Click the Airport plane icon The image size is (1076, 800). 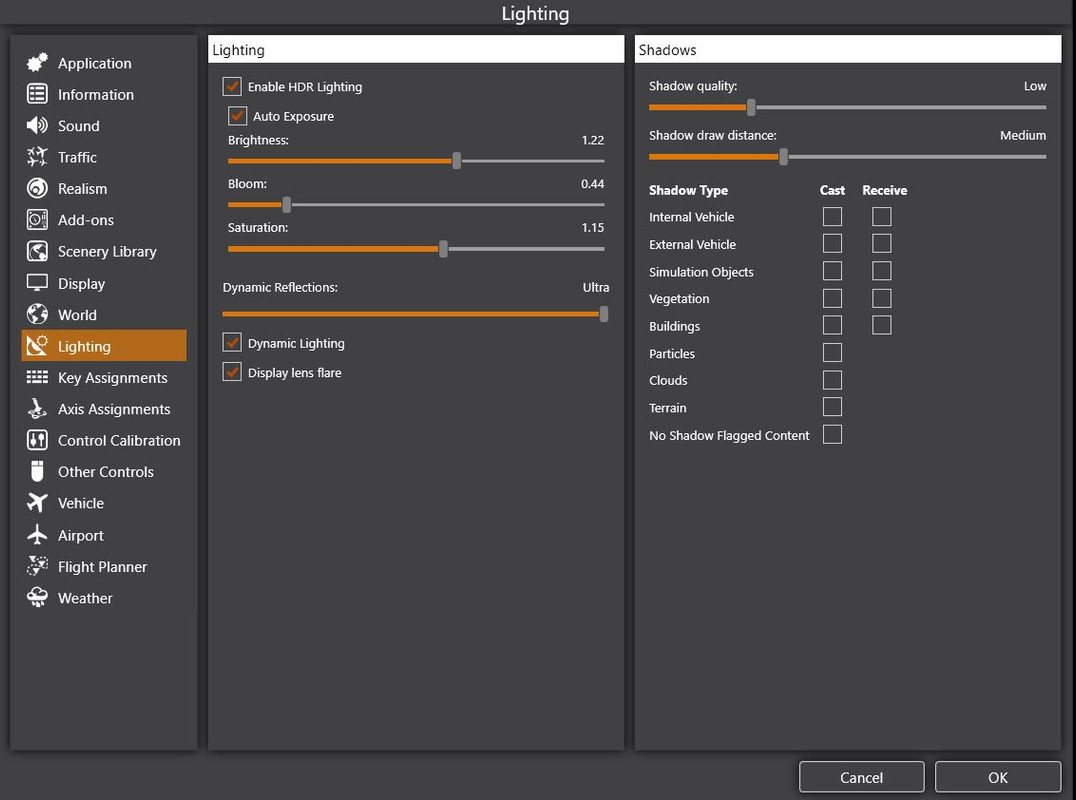[x=37, y=534]
